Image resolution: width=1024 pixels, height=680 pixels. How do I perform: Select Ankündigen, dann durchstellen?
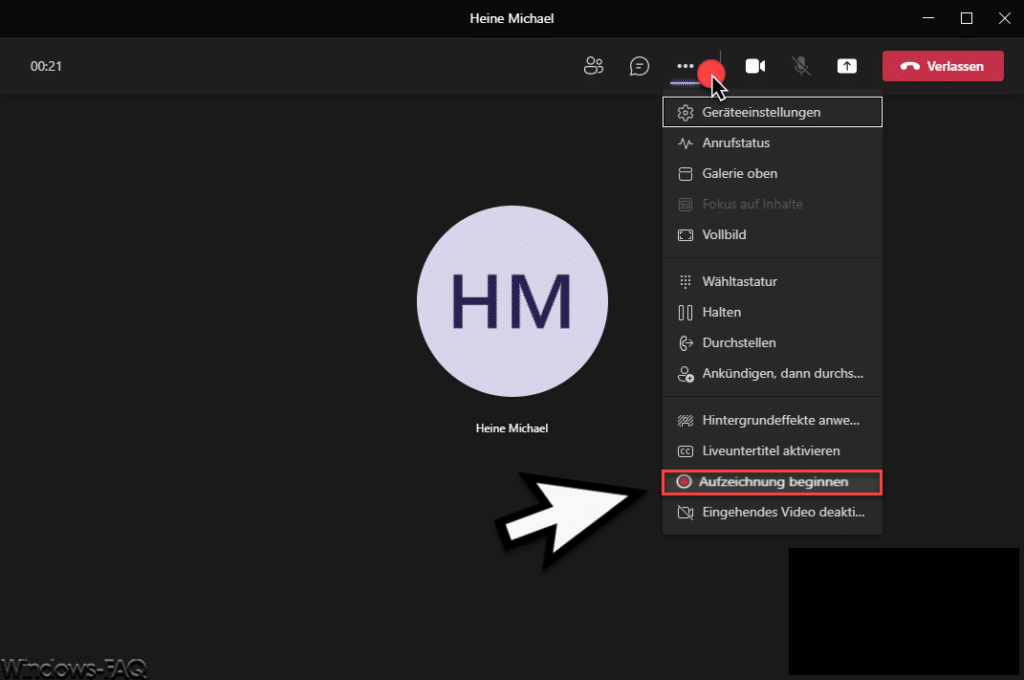tap(772, 374)
